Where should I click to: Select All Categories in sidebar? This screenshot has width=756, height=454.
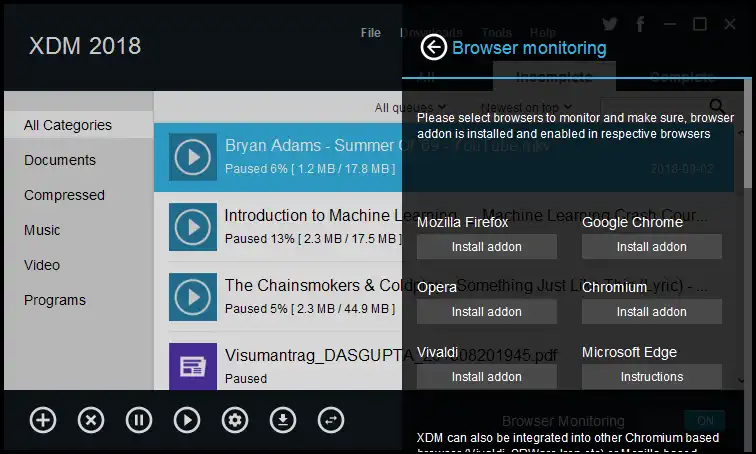79,125
